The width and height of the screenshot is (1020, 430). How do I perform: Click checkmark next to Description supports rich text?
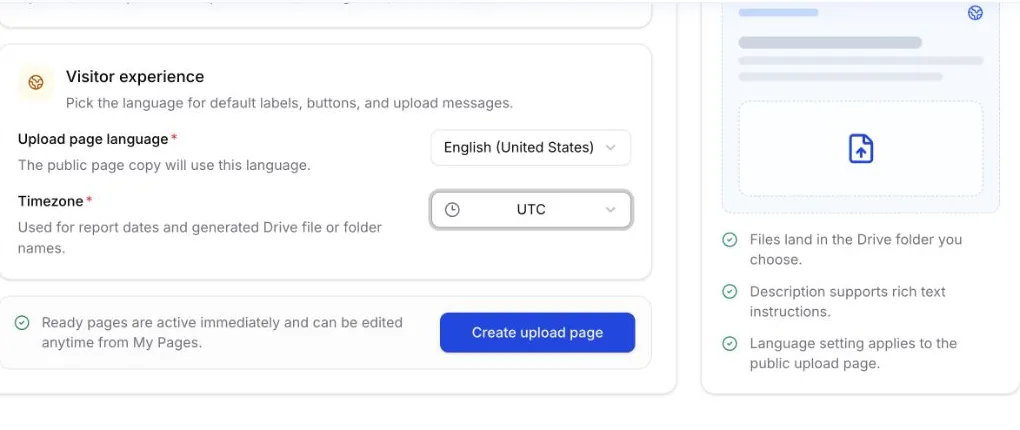tap(730, 291)
